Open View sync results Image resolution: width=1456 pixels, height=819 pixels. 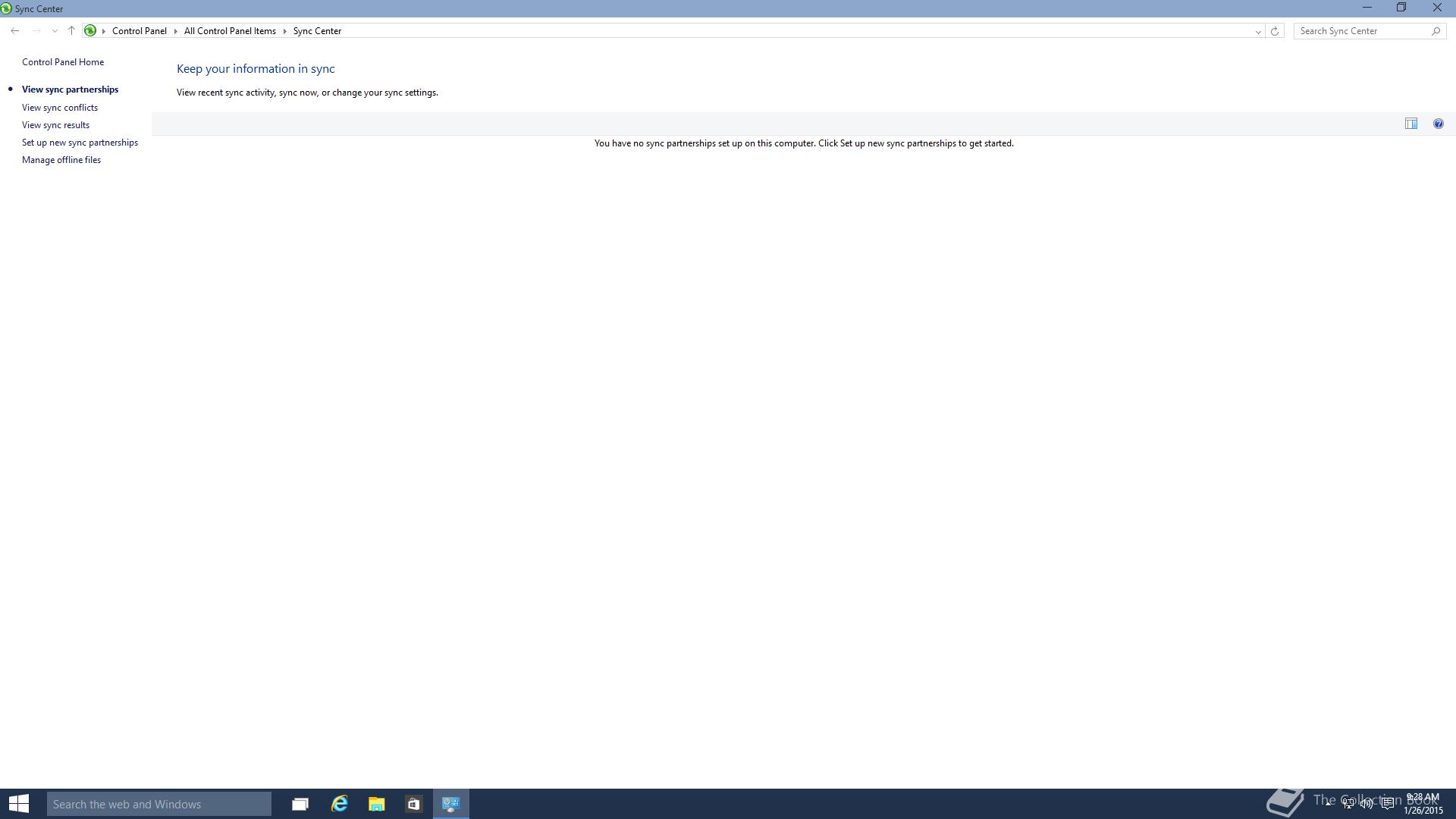pyautogui.click(x=55, y=125)
